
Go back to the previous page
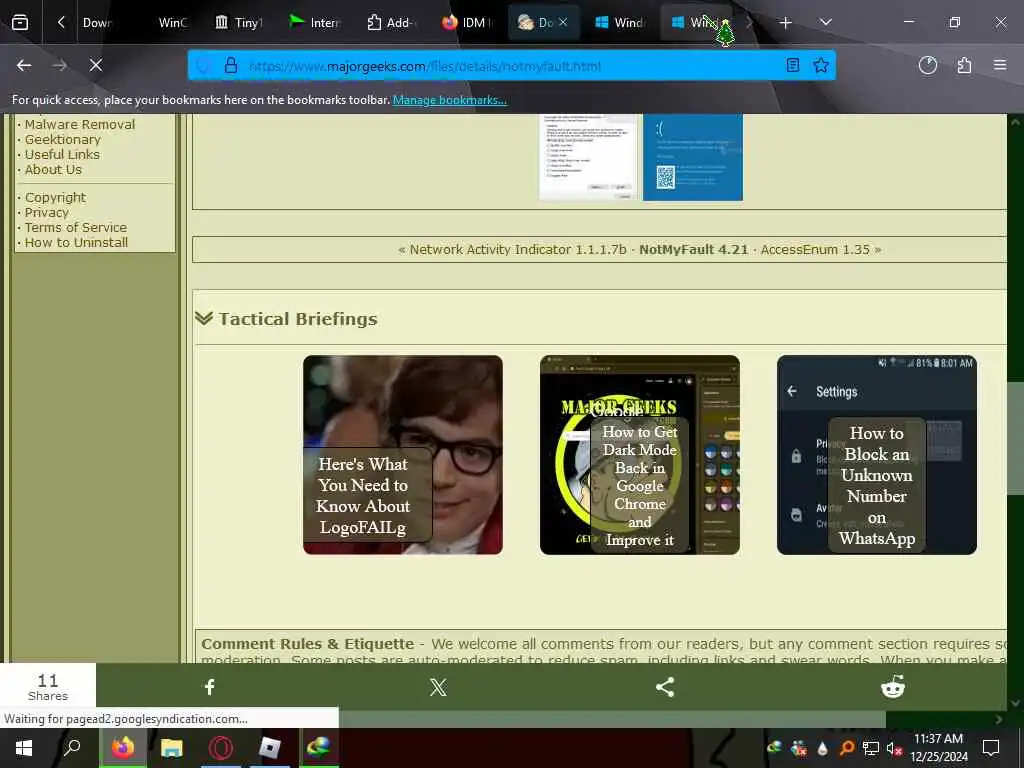24,65
